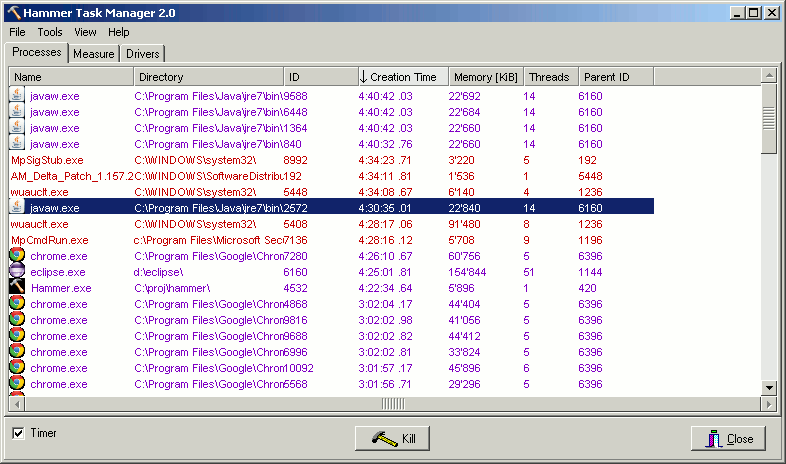Select the eclipse.exe process name

(x=58, y=273)
